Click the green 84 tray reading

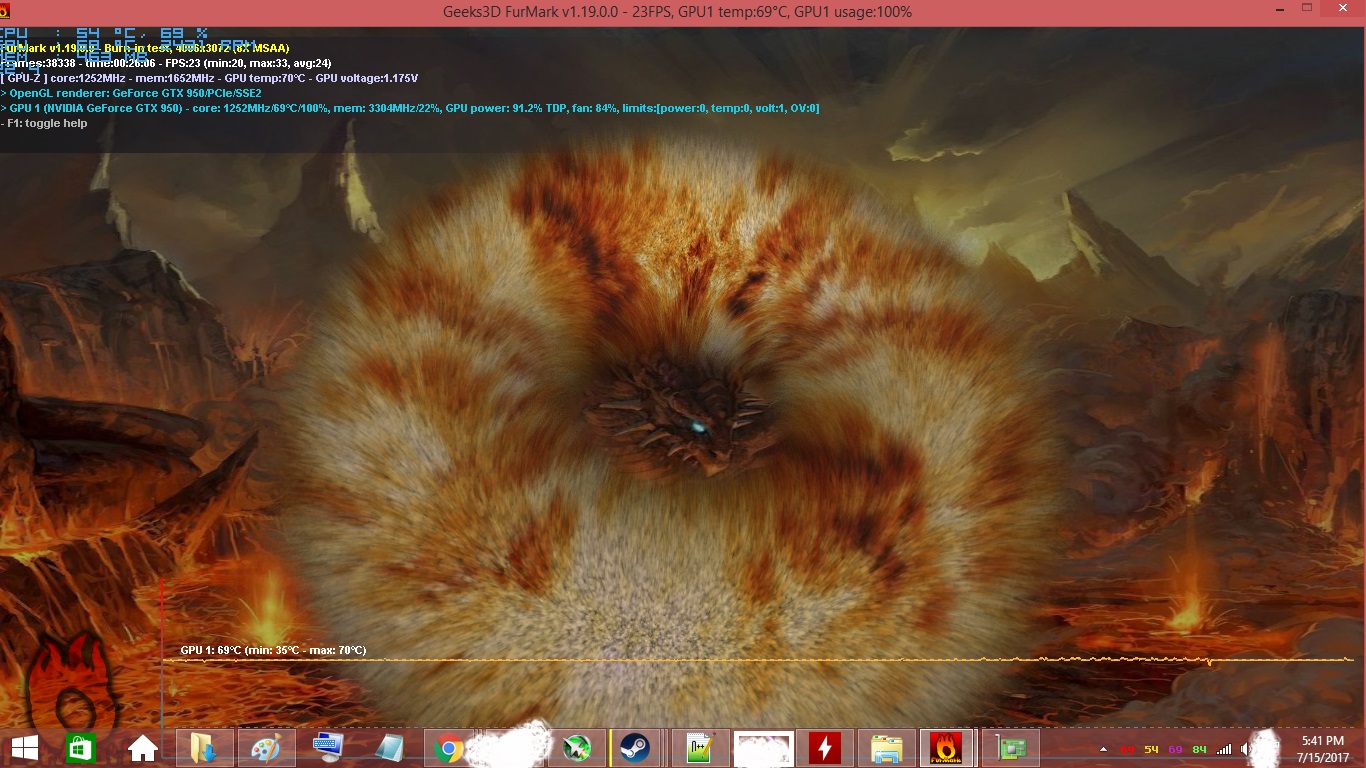point(1199,749)
